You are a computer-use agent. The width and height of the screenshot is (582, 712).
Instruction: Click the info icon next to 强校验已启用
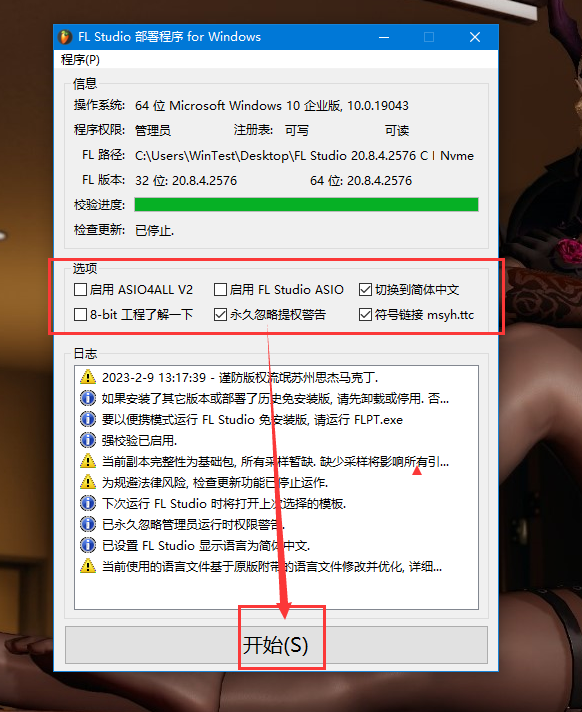point(88,440)
